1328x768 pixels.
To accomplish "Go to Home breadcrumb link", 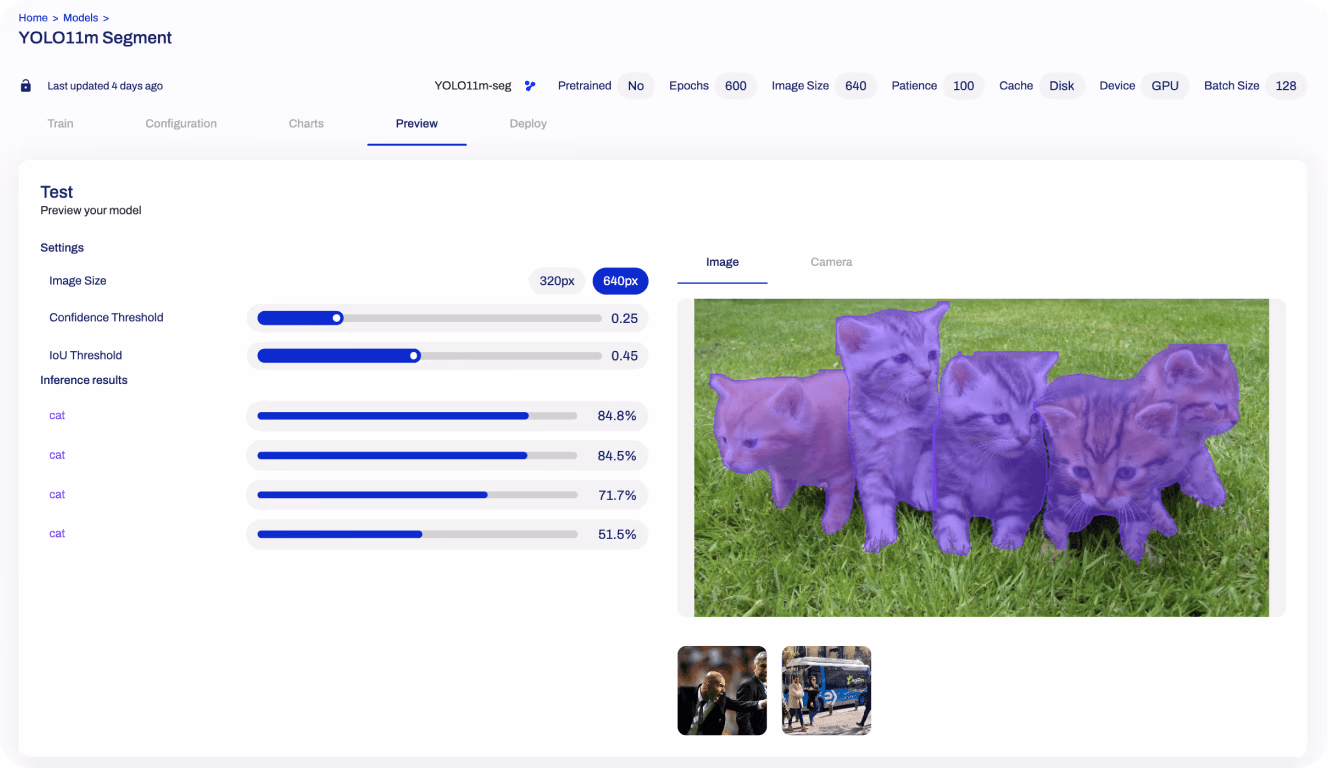I will (33, 18).
